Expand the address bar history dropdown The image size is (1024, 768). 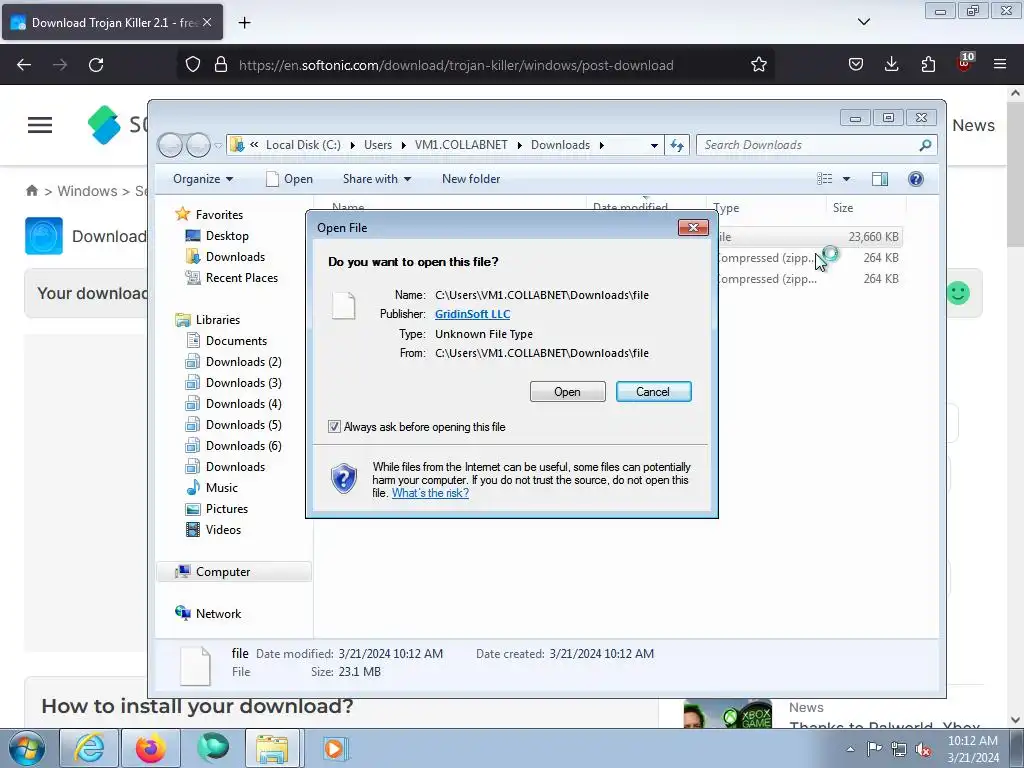click(x=654, y=145)
